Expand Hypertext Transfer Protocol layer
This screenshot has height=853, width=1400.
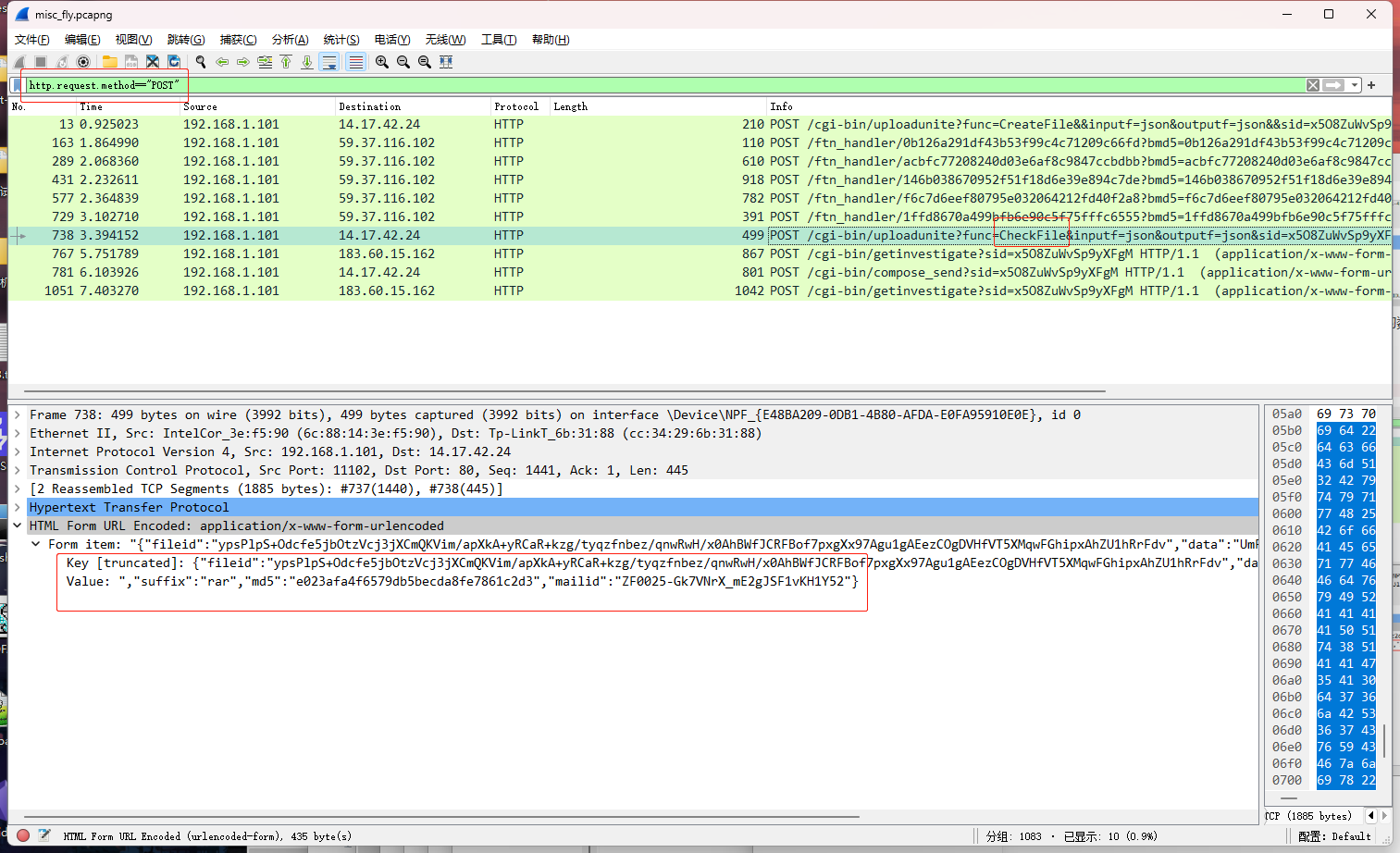[18, 507]
